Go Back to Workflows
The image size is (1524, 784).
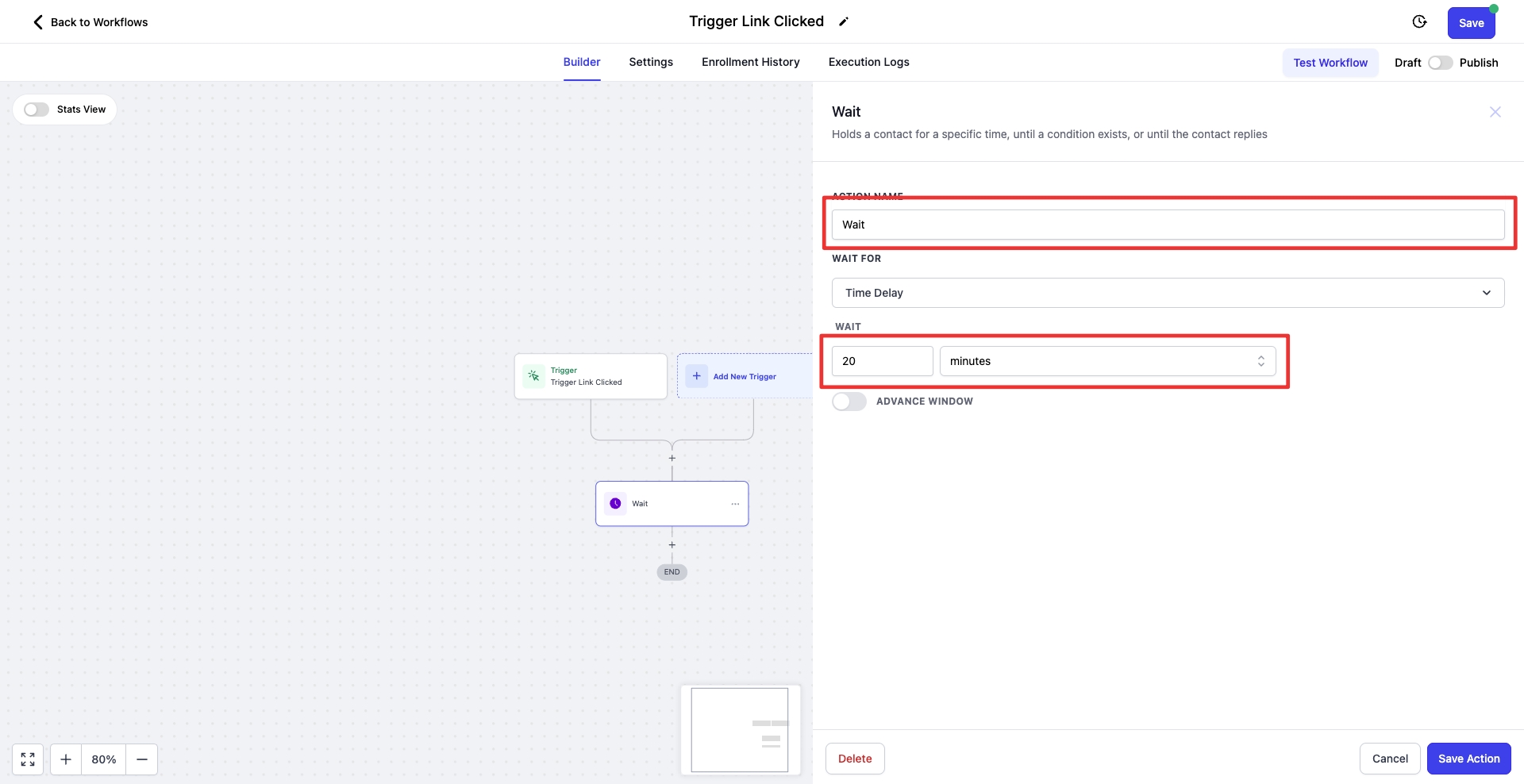[90, 22]
